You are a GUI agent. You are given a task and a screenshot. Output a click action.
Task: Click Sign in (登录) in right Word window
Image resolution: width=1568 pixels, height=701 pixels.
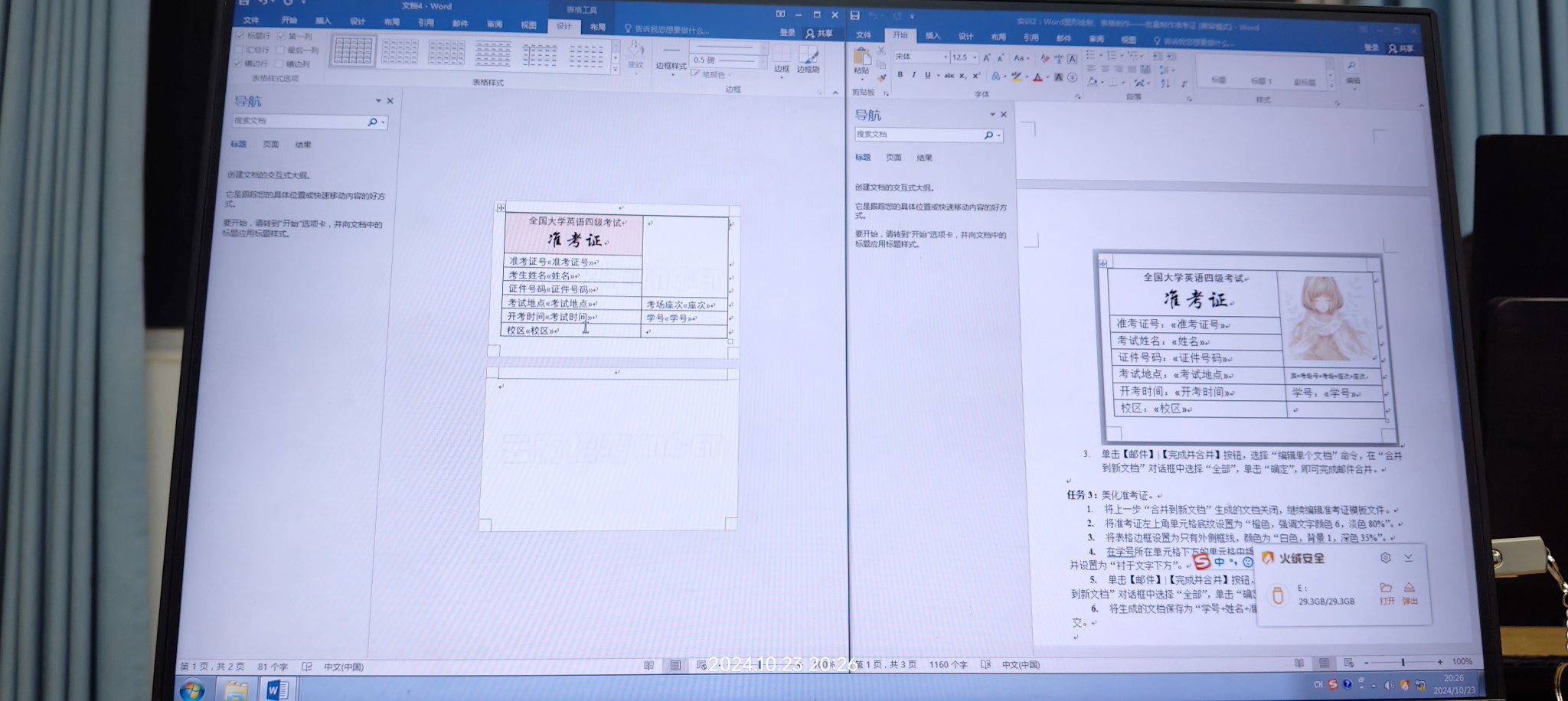[1370, 47]
